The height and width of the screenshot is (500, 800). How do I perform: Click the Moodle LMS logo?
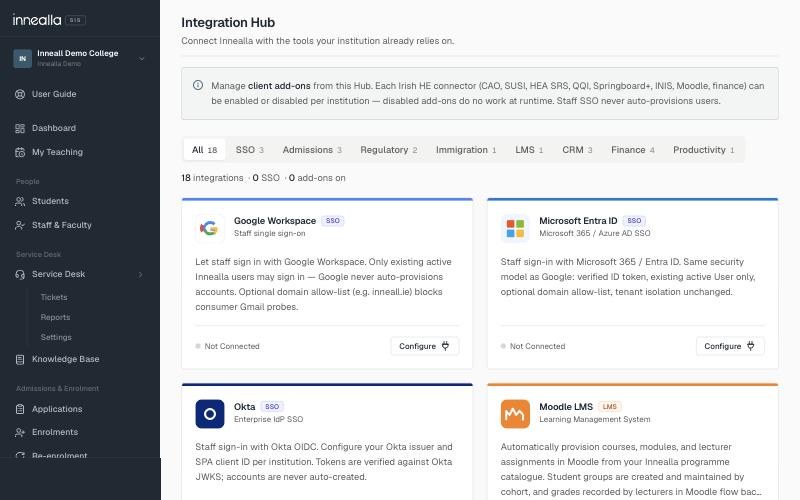515,414
